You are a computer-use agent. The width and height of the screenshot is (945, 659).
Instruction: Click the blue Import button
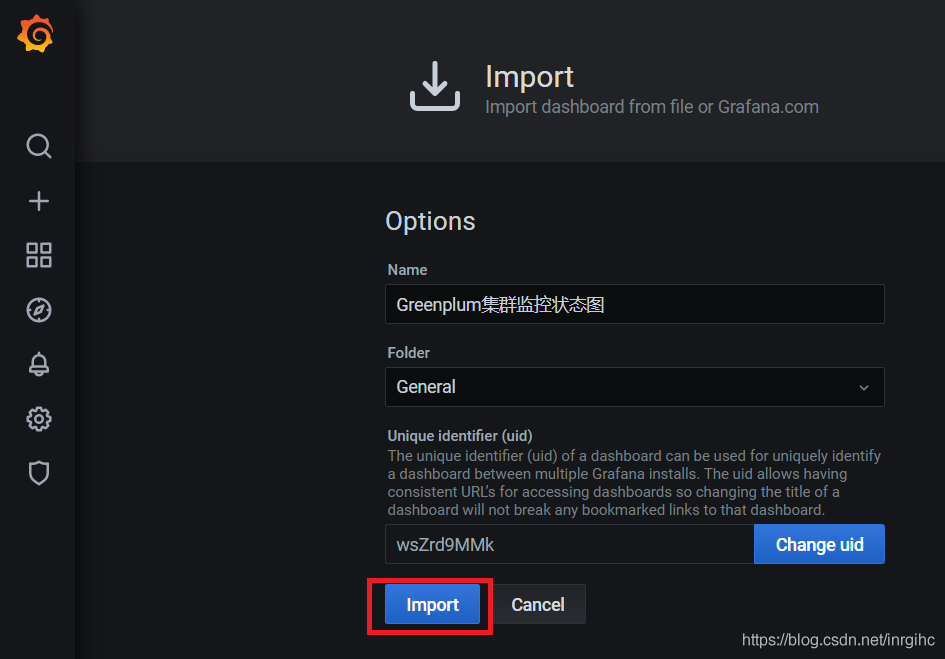click(432, 605)
